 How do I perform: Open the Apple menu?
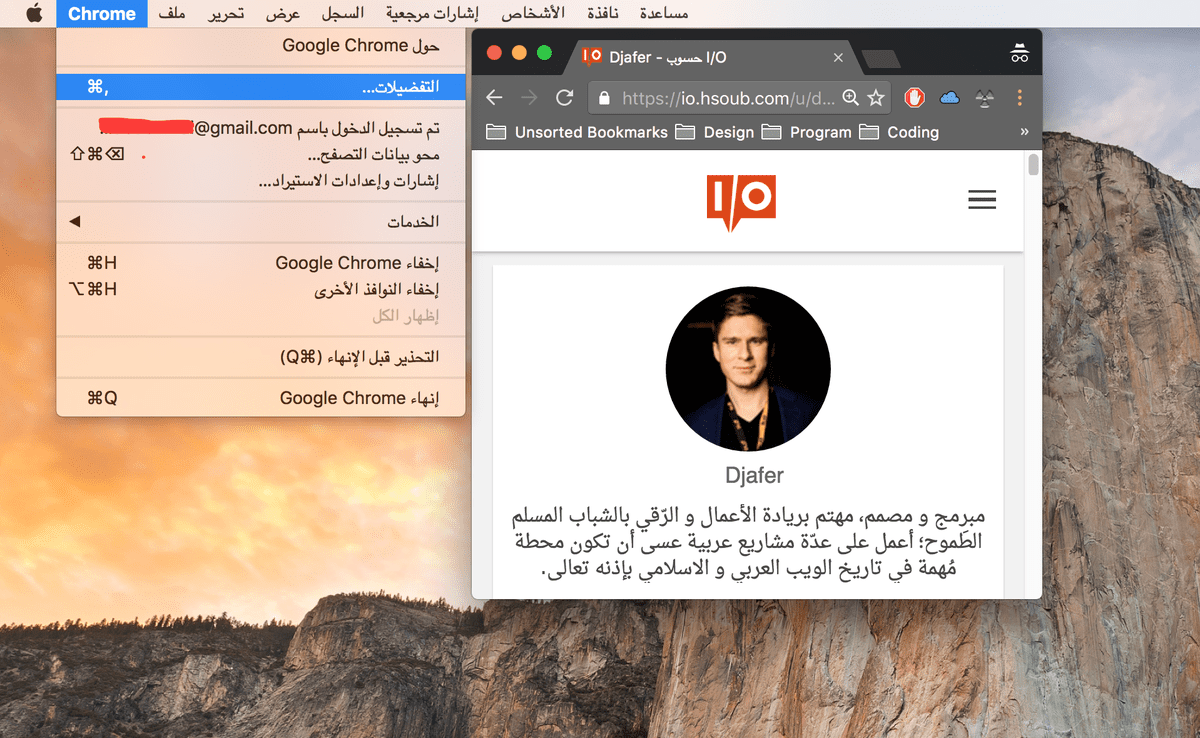34,14
